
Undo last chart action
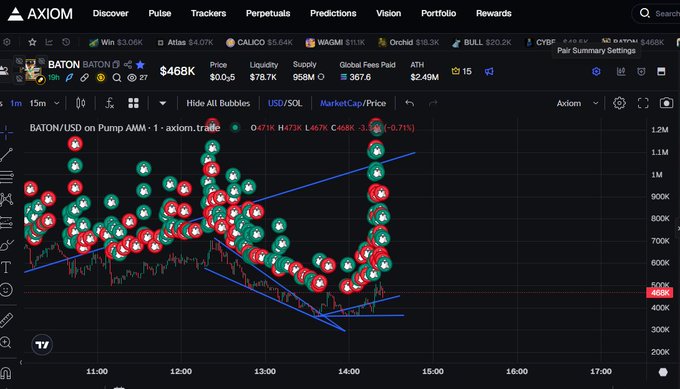[409, 103]
